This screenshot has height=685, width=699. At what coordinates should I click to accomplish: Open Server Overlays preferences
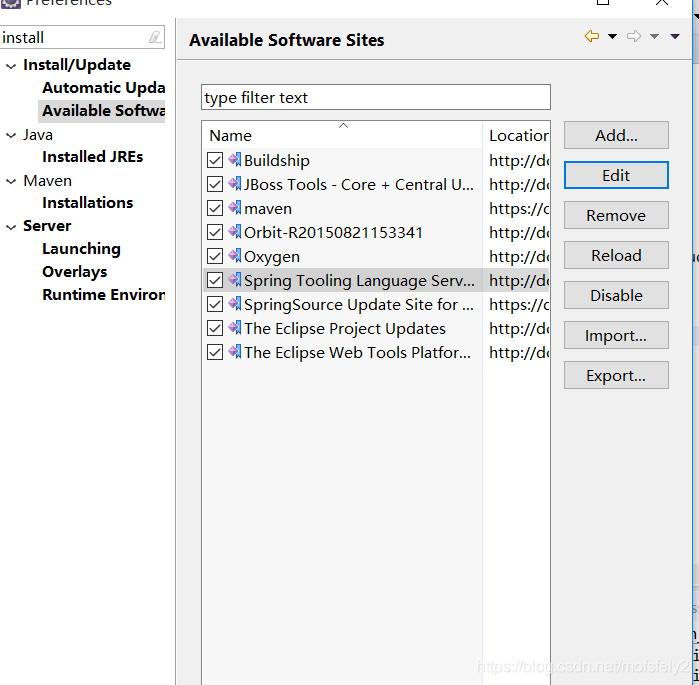point(74,272)
